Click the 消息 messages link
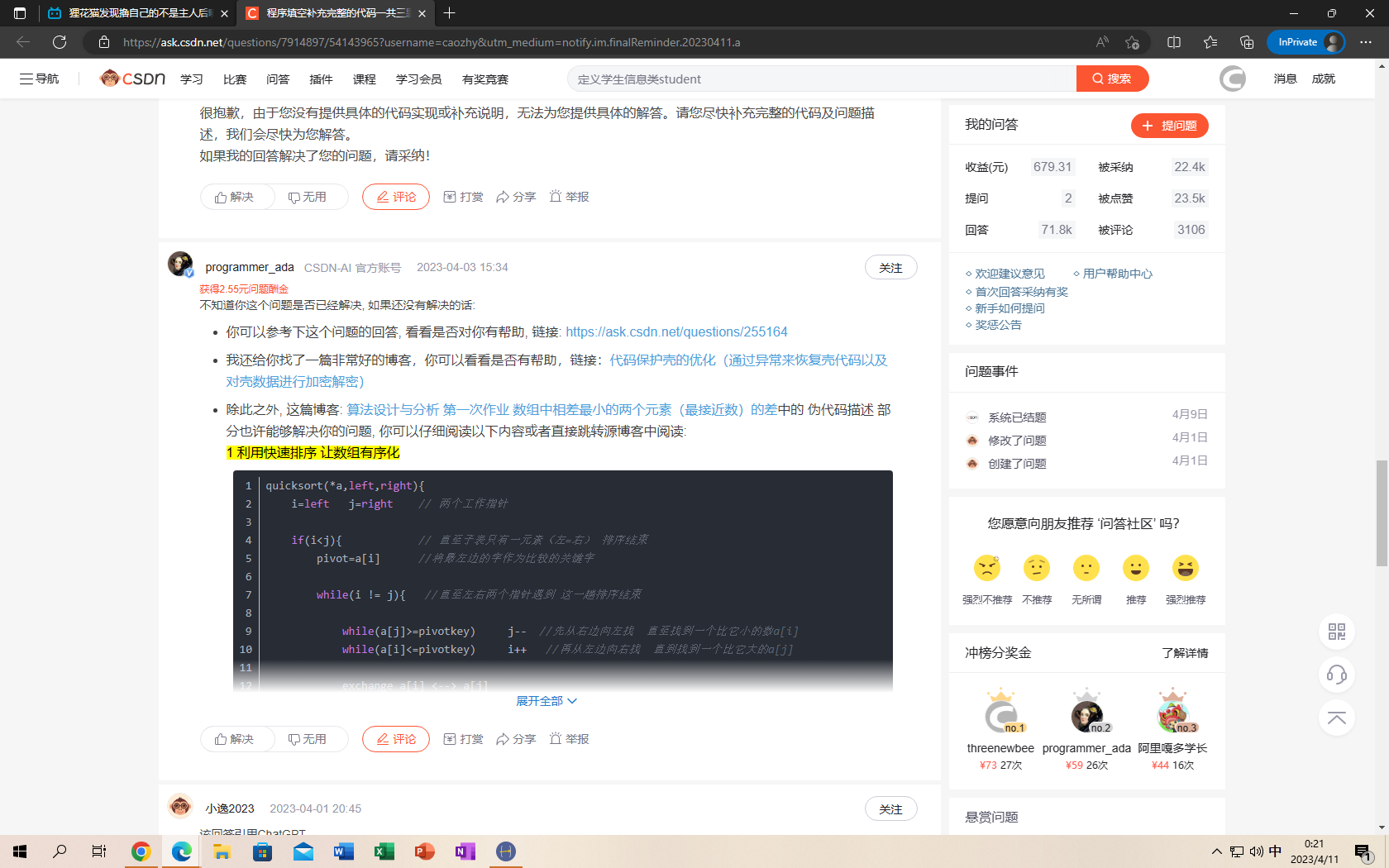1389x868 pixels. (1285, 79)
